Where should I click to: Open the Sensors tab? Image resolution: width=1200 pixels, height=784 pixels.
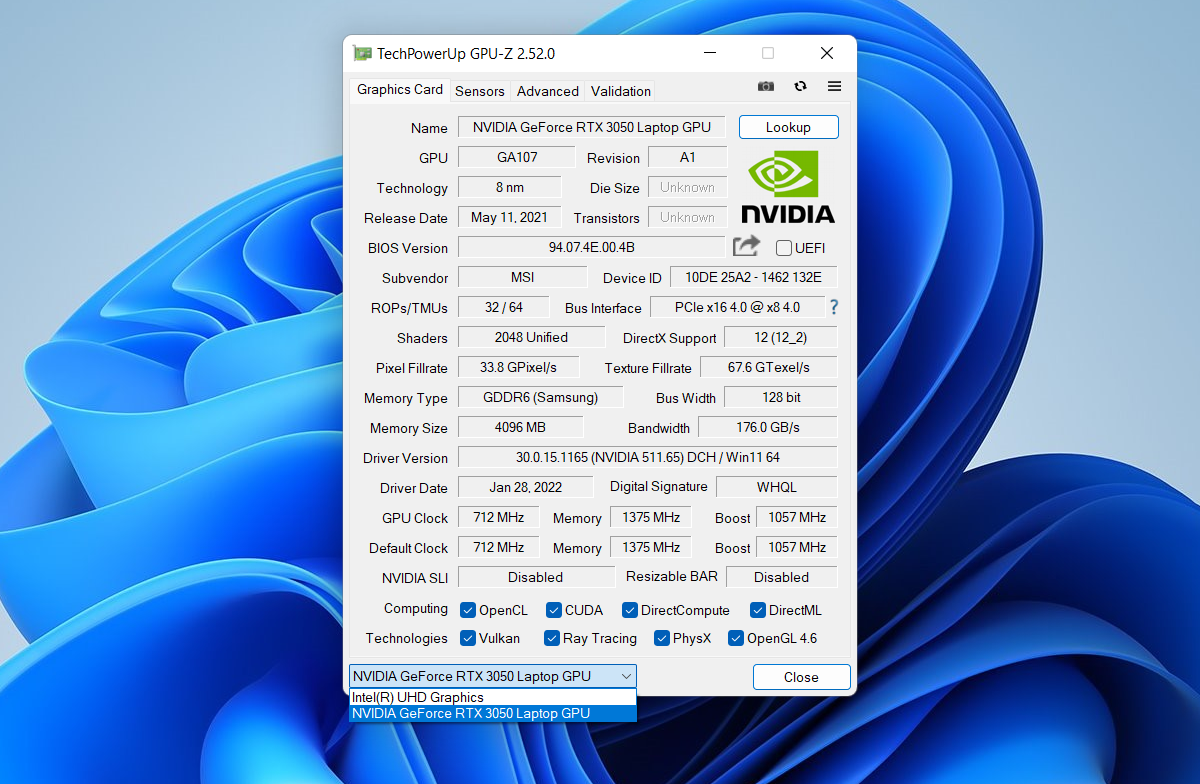tap(480, 91)
